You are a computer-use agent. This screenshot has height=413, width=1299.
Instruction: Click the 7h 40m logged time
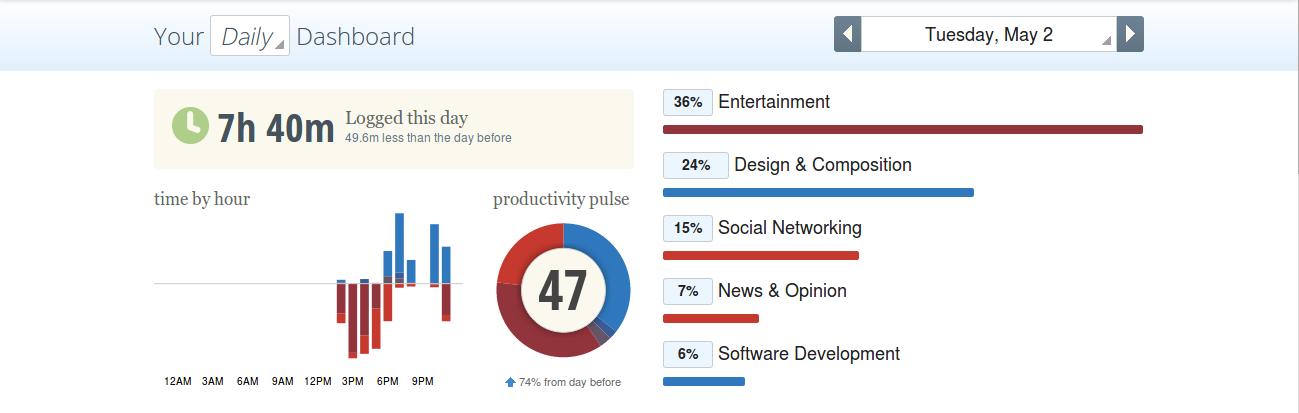pyautogui.click(x=276, y=129)
